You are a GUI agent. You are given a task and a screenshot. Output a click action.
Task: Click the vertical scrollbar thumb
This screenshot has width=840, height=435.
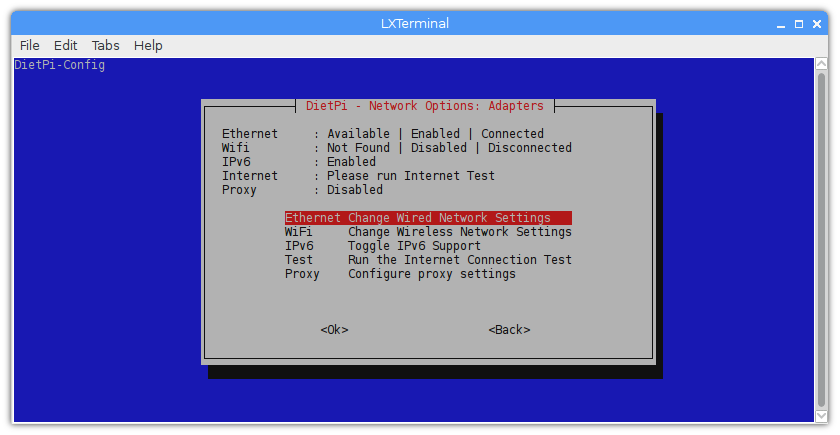(x=821, y=240)
